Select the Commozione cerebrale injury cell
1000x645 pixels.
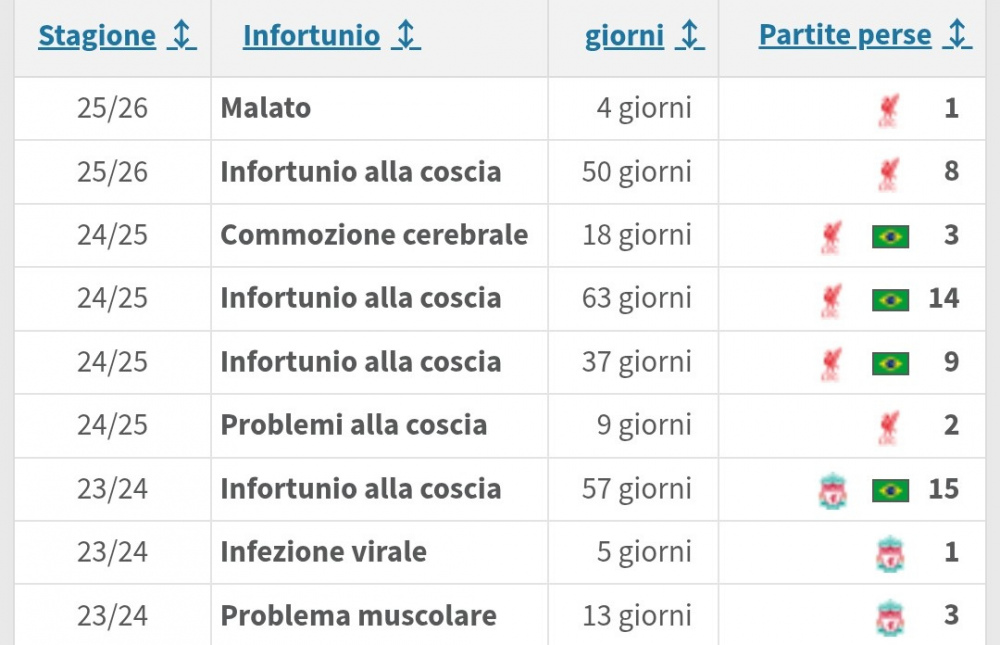[x=373, y=235]
